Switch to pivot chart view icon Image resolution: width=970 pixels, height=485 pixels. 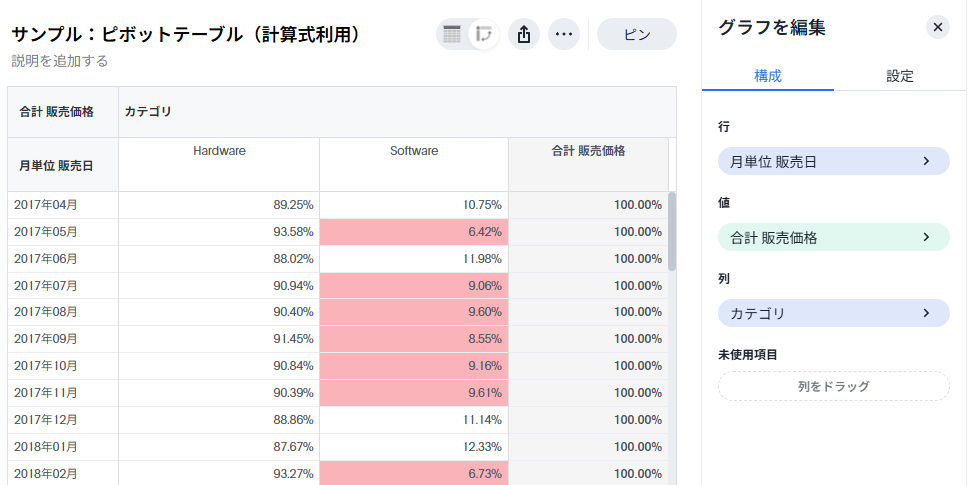pos(484,34)
